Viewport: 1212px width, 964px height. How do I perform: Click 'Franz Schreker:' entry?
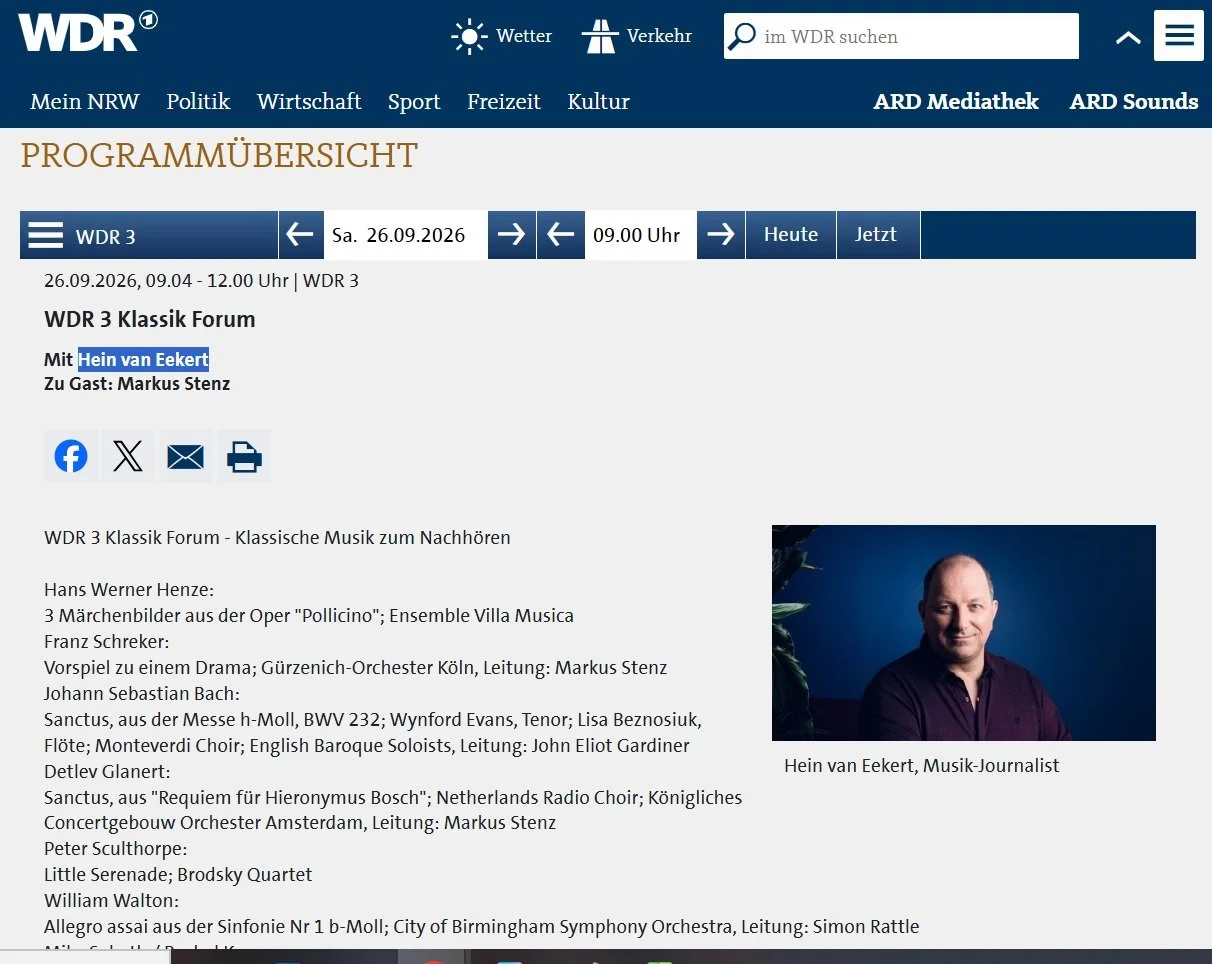point(107,641)
